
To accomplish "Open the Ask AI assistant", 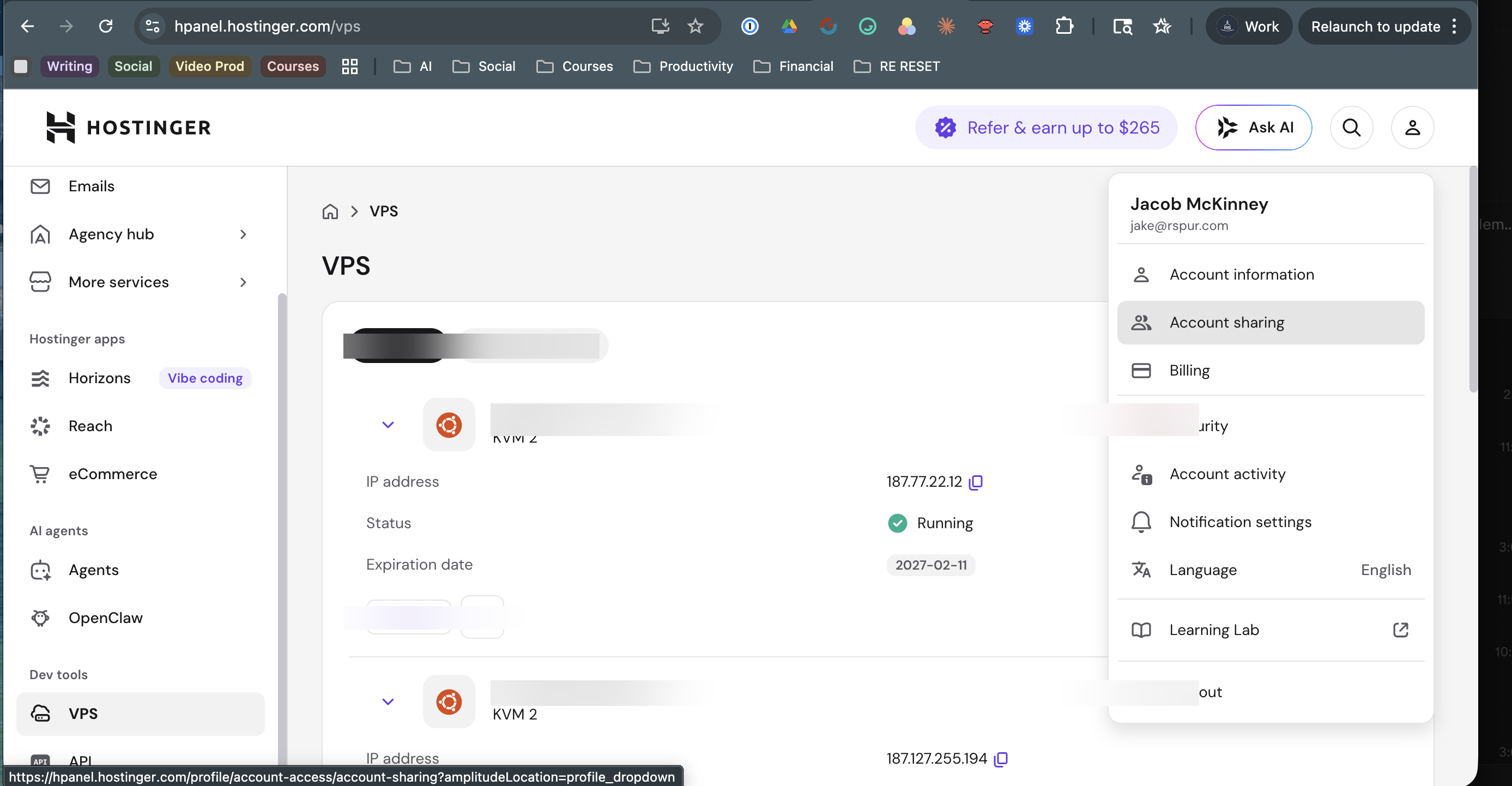I will [x=1253, y=128].
